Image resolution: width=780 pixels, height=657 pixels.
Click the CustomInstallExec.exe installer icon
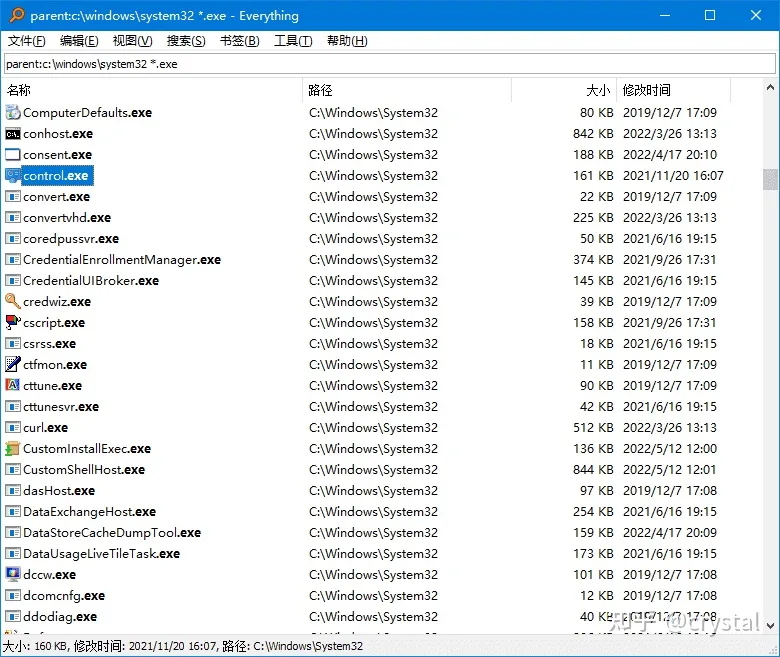click(x=13, y=449)
